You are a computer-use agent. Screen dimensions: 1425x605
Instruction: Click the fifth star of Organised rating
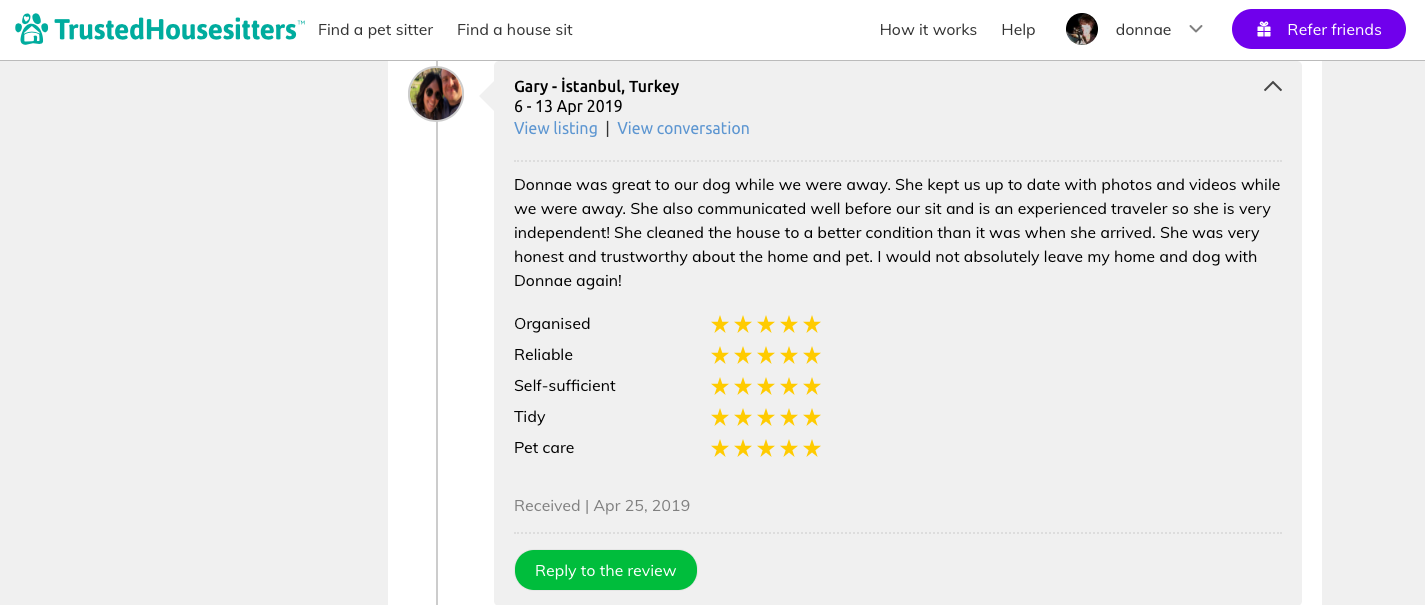(812, 324)
